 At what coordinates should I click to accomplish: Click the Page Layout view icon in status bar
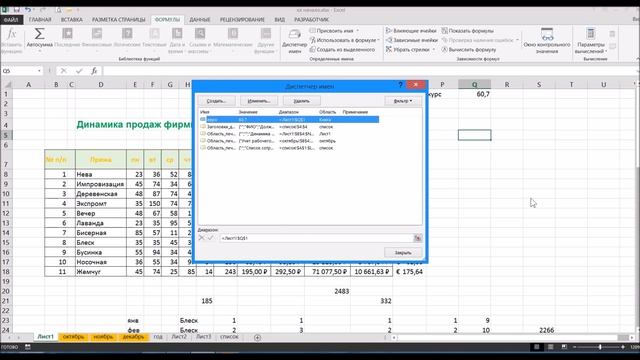(x=551, y=347)
